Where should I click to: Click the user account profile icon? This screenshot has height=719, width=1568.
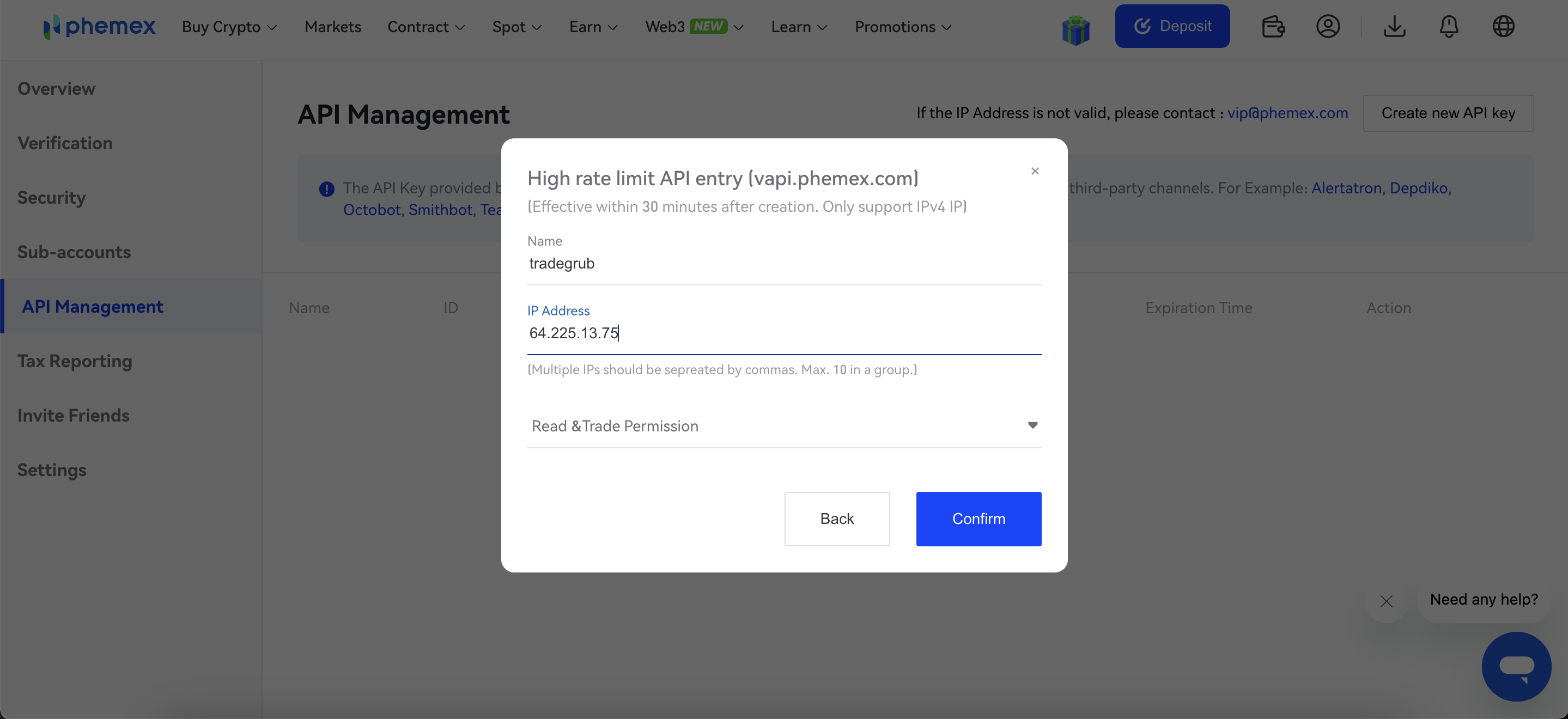point(1329,26)
